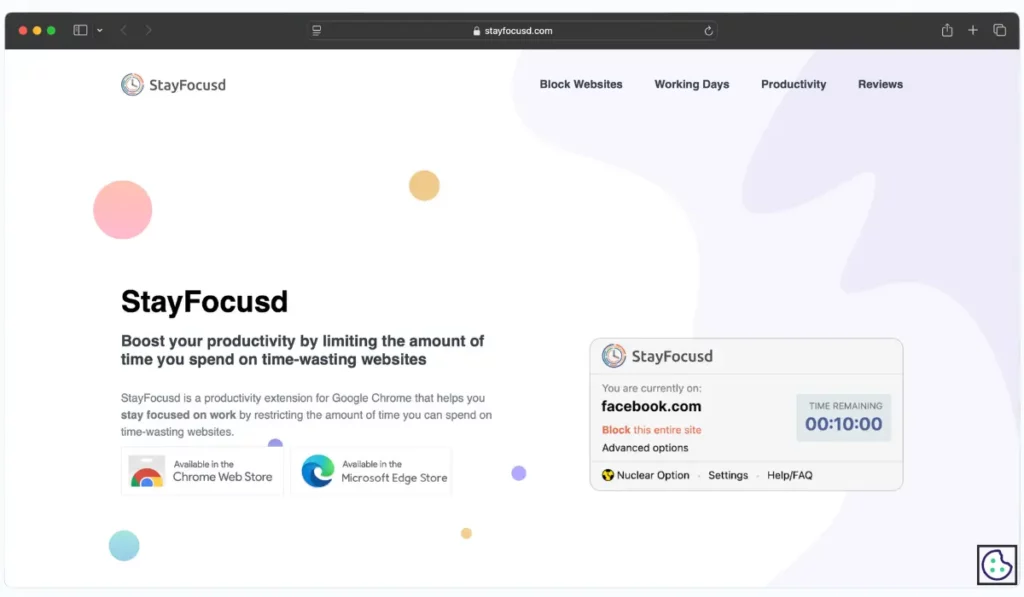The height and width of the screenshot is (597, 1024).
Task: Select the stayfocusd.com address bar
Action: [x=513, y=31]
